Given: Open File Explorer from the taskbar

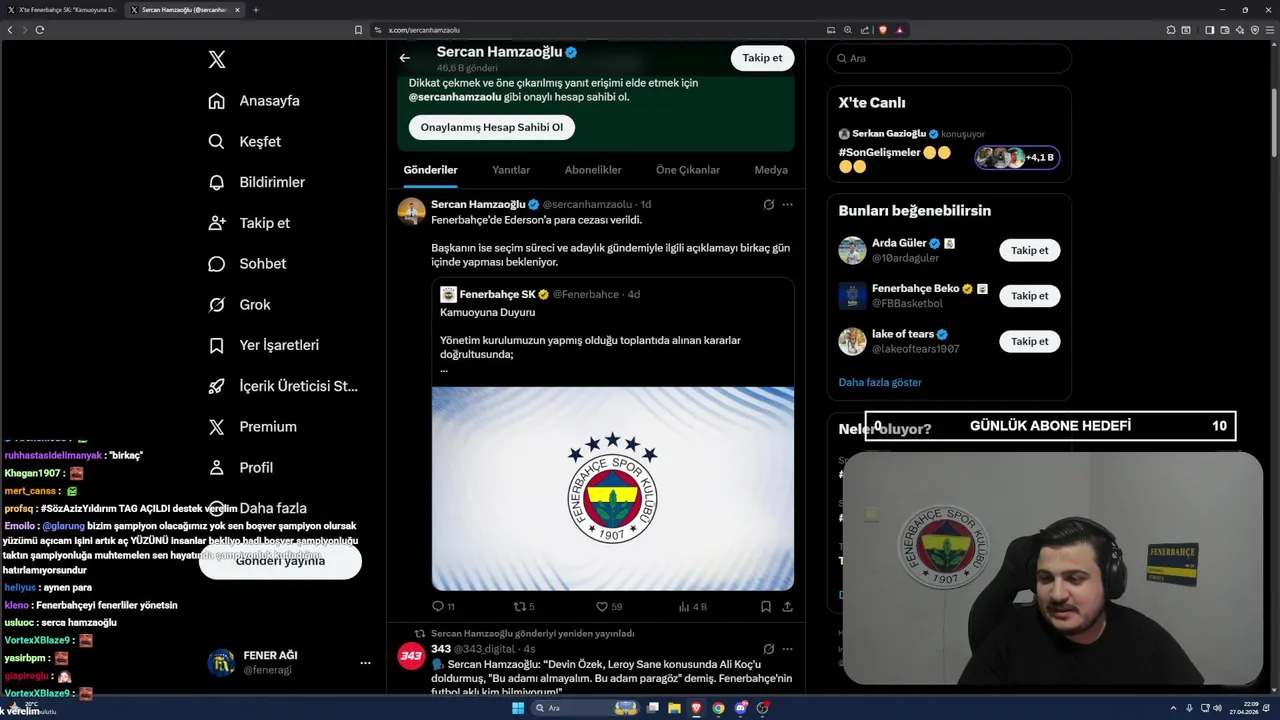Looking at the screenshot, I should tap(674, 708).
